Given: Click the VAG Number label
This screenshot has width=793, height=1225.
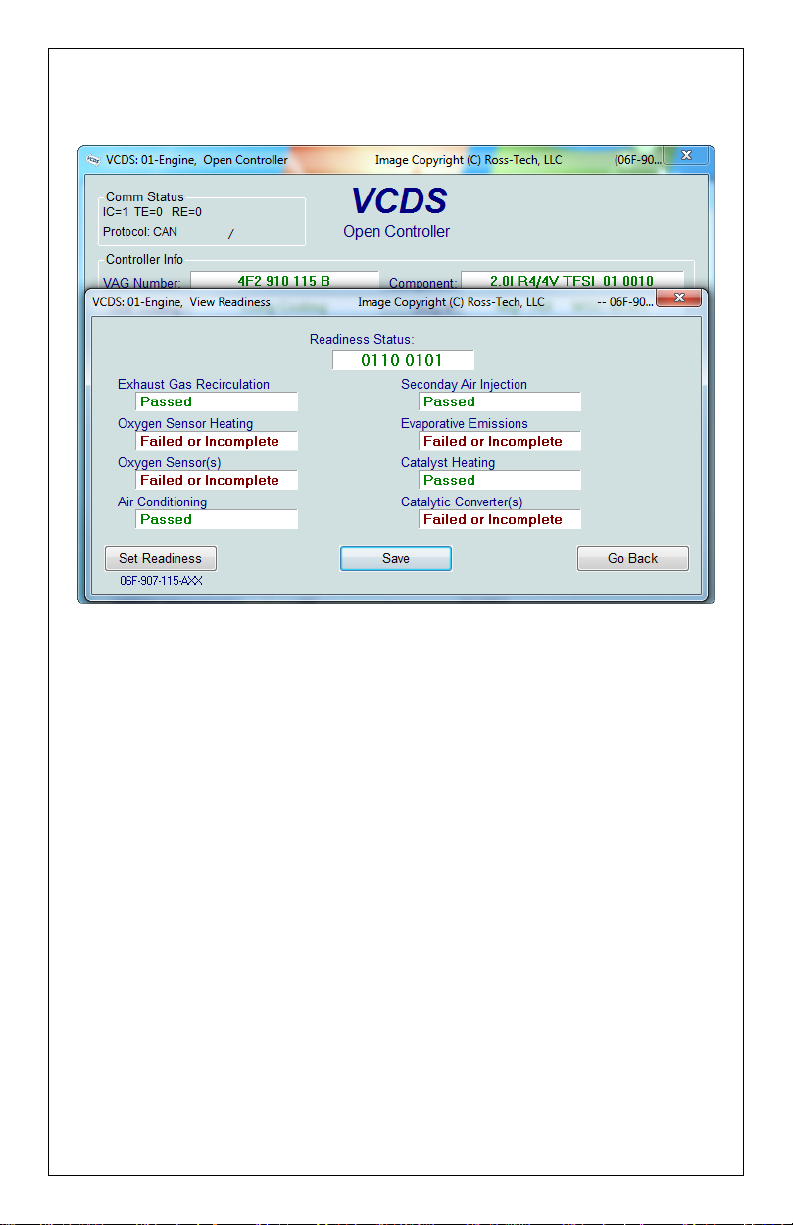Looking at the screenshot, I should (x=142, y=284).
